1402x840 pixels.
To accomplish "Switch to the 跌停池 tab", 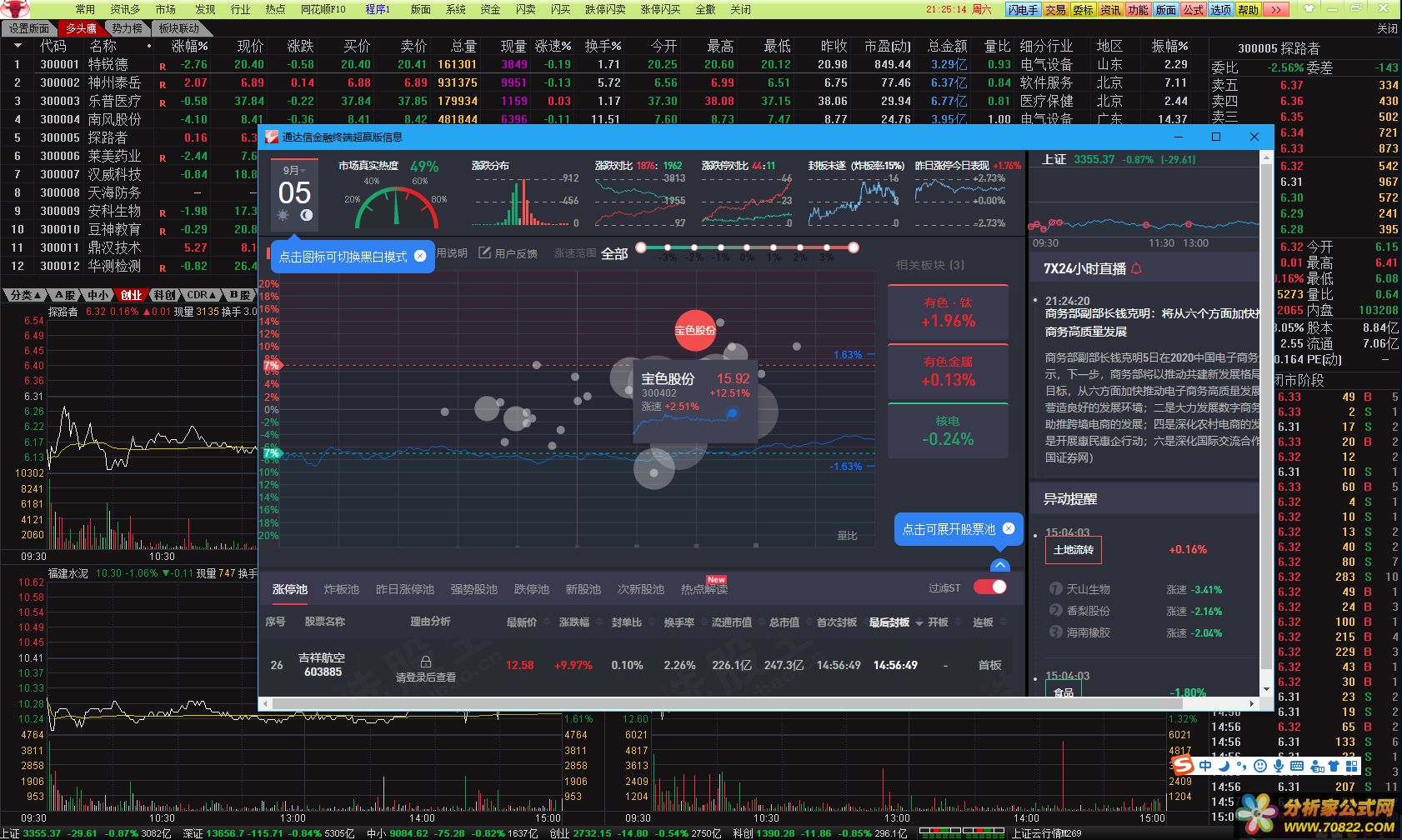I will (x=532, y=589).
